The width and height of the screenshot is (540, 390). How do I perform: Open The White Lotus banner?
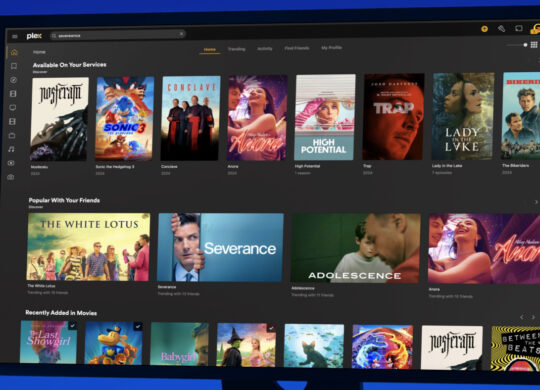coord(88,247)
